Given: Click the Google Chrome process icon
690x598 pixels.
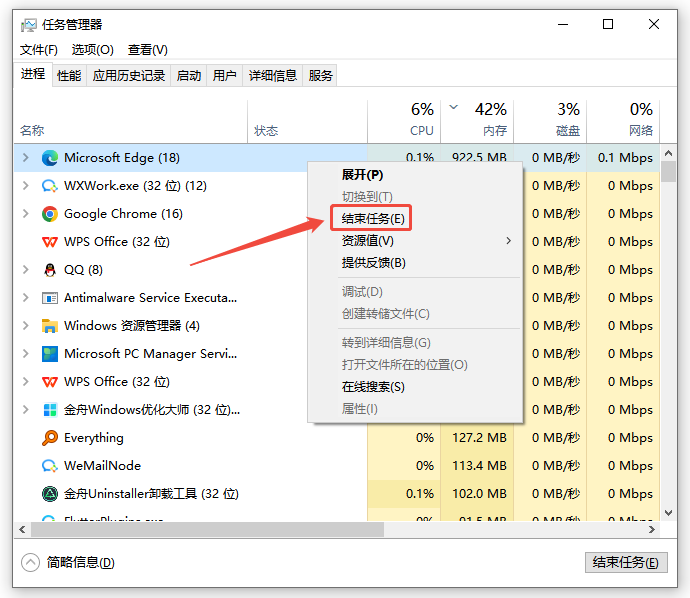Looking at the screenshot, I should point(50,214).
